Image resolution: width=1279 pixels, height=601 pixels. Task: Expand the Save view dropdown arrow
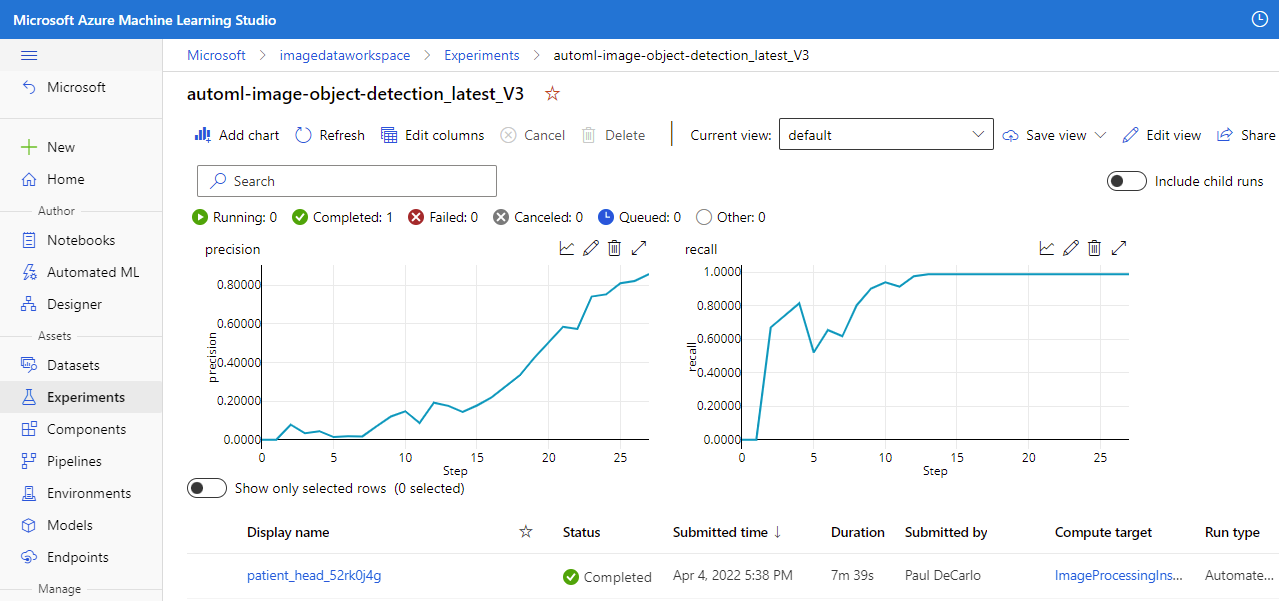(1100, 134)
